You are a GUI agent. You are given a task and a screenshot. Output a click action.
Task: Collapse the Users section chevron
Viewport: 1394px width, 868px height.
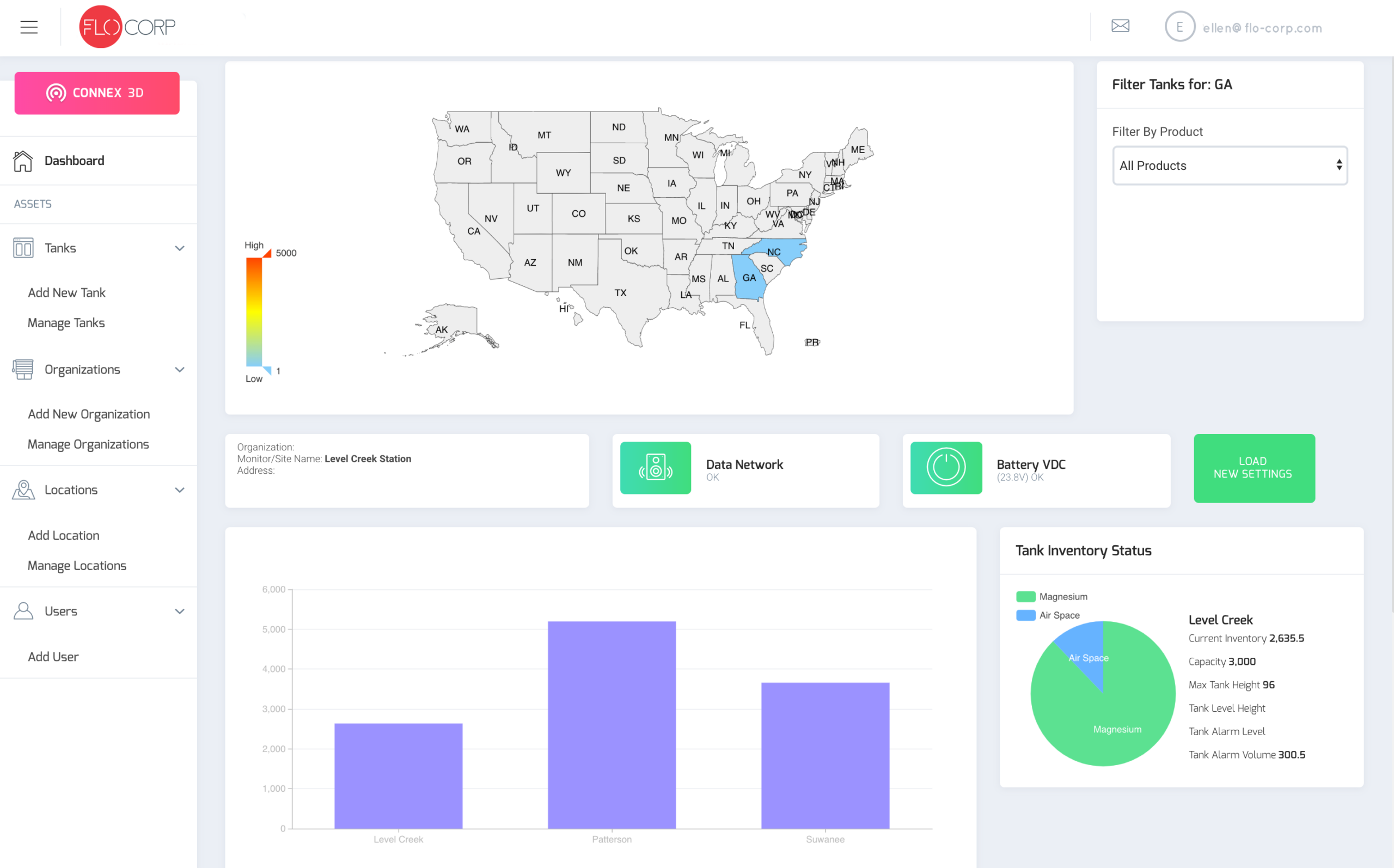pos(180,612)
